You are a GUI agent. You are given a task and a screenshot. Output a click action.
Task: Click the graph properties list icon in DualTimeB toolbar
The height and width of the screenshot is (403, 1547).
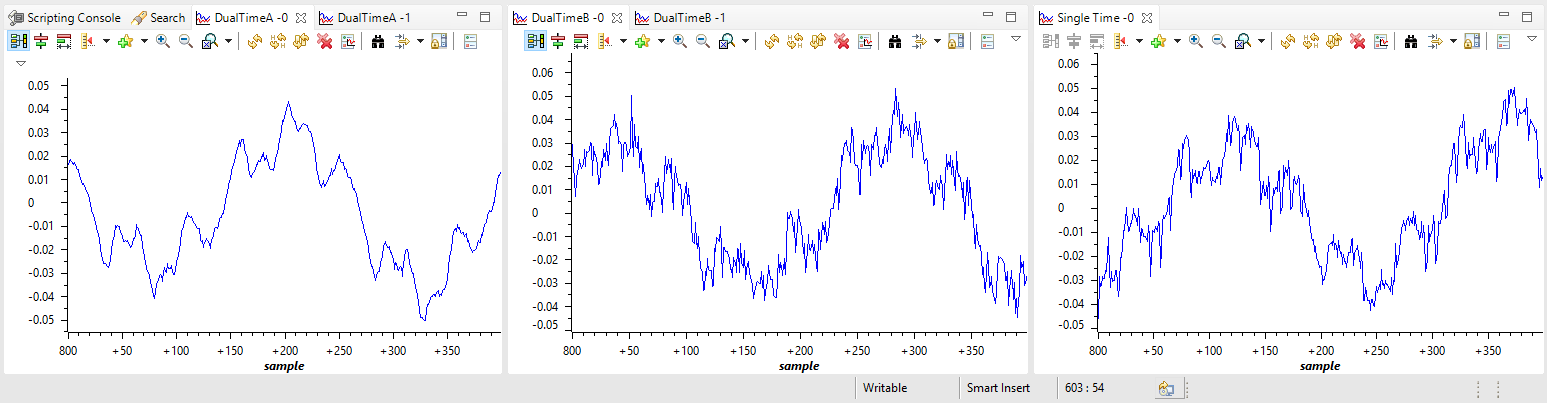(987, 41)
